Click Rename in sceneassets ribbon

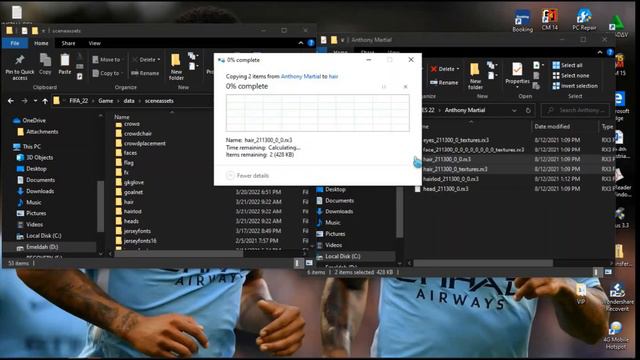(145, 73)
